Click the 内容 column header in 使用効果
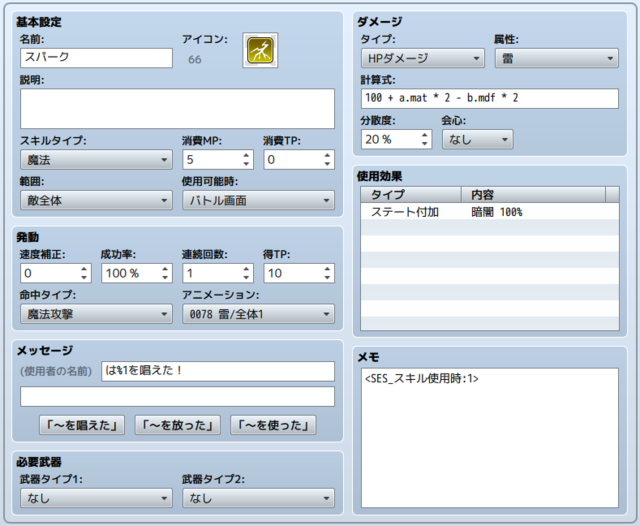This screenshot has height=526, width=640. (533, 195)
